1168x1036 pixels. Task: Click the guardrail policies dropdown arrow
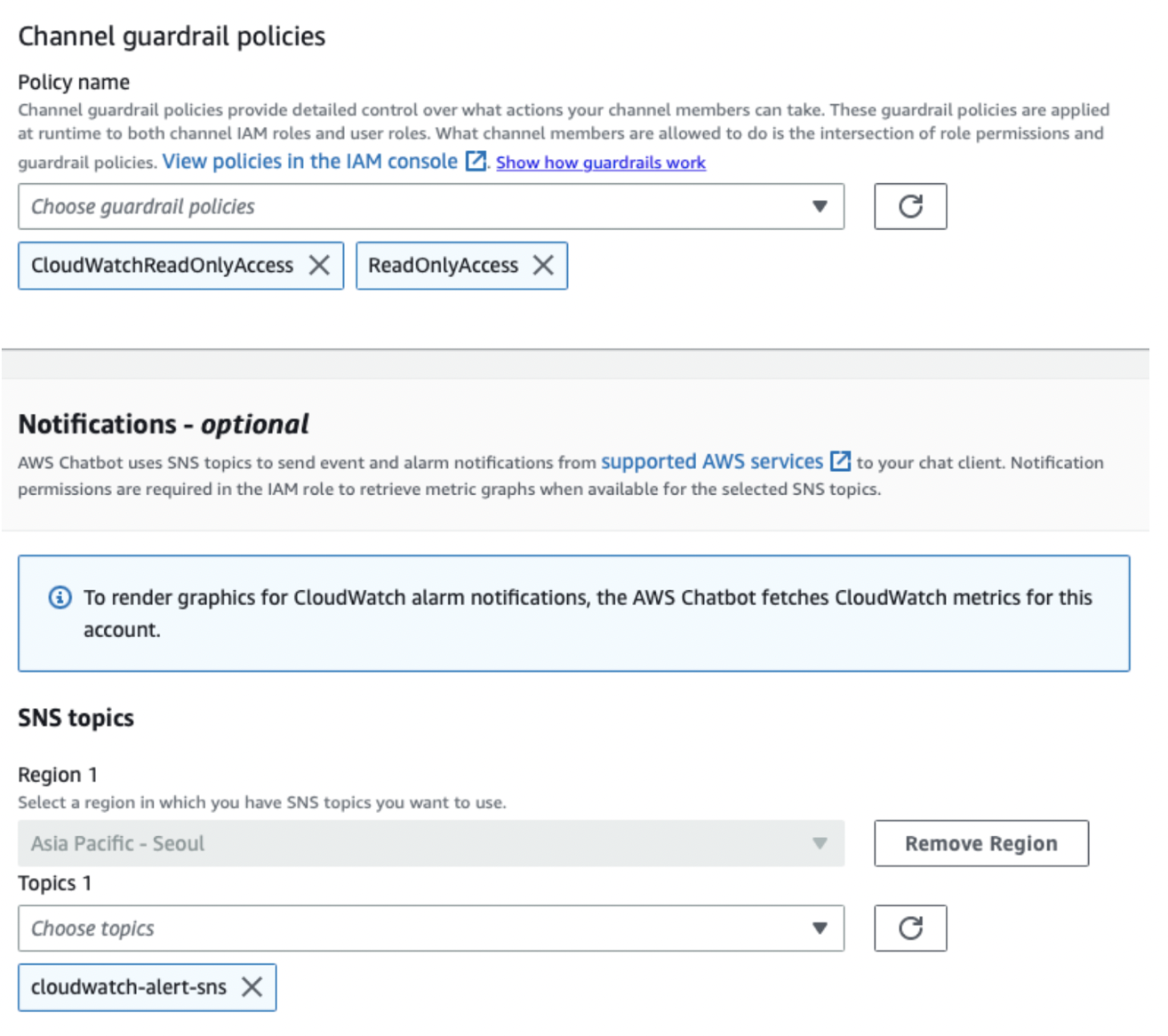click(x=820, y=206)
